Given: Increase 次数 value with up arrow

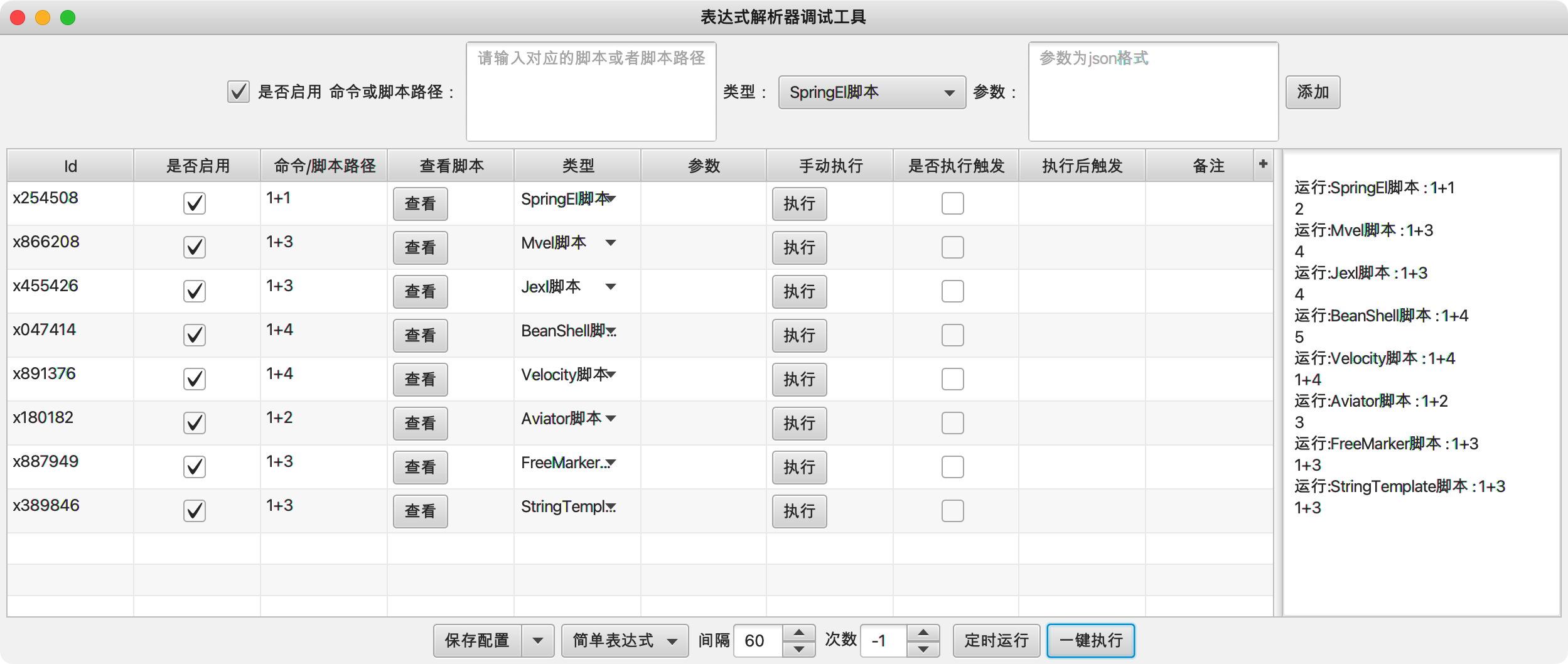Looking at the screenshot, I should tap(923, 633).
